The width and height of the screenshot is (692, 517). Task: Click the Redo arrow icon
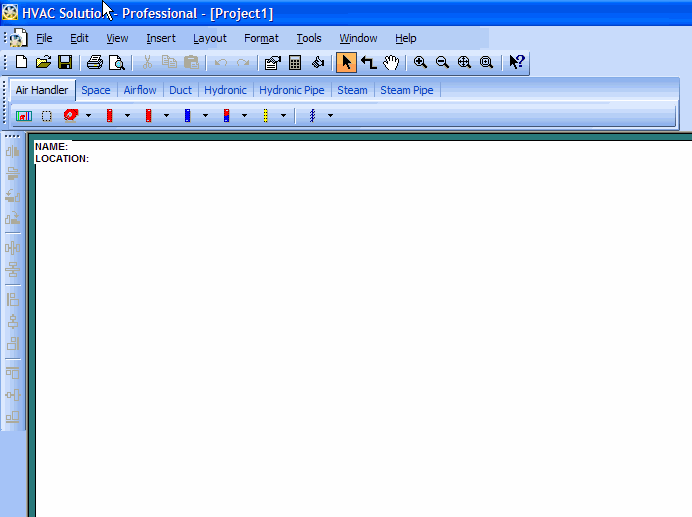[243, 62]
